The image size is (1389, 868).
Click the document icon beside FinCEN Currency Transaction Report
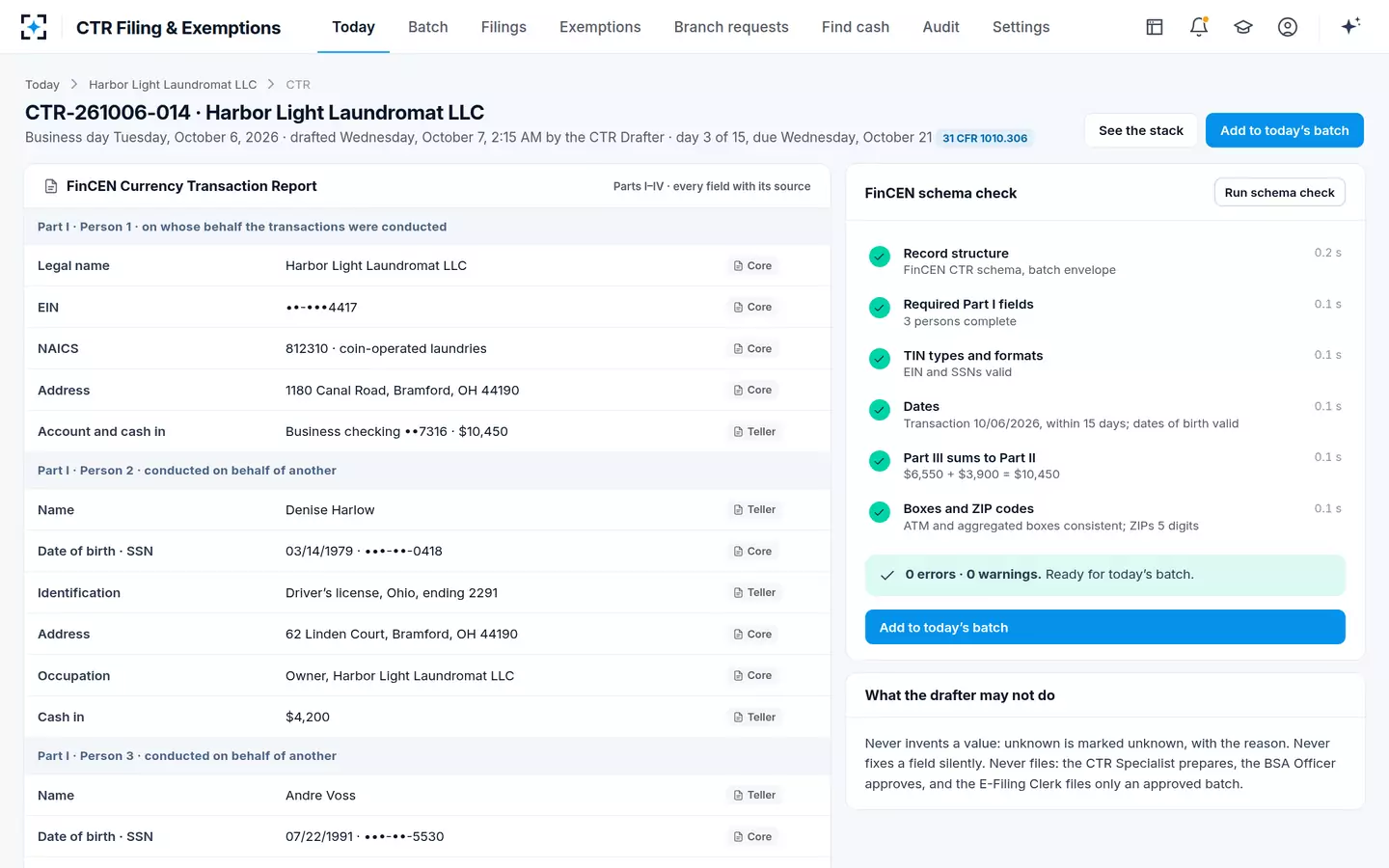pyautogui.click(x=51, y=186)
